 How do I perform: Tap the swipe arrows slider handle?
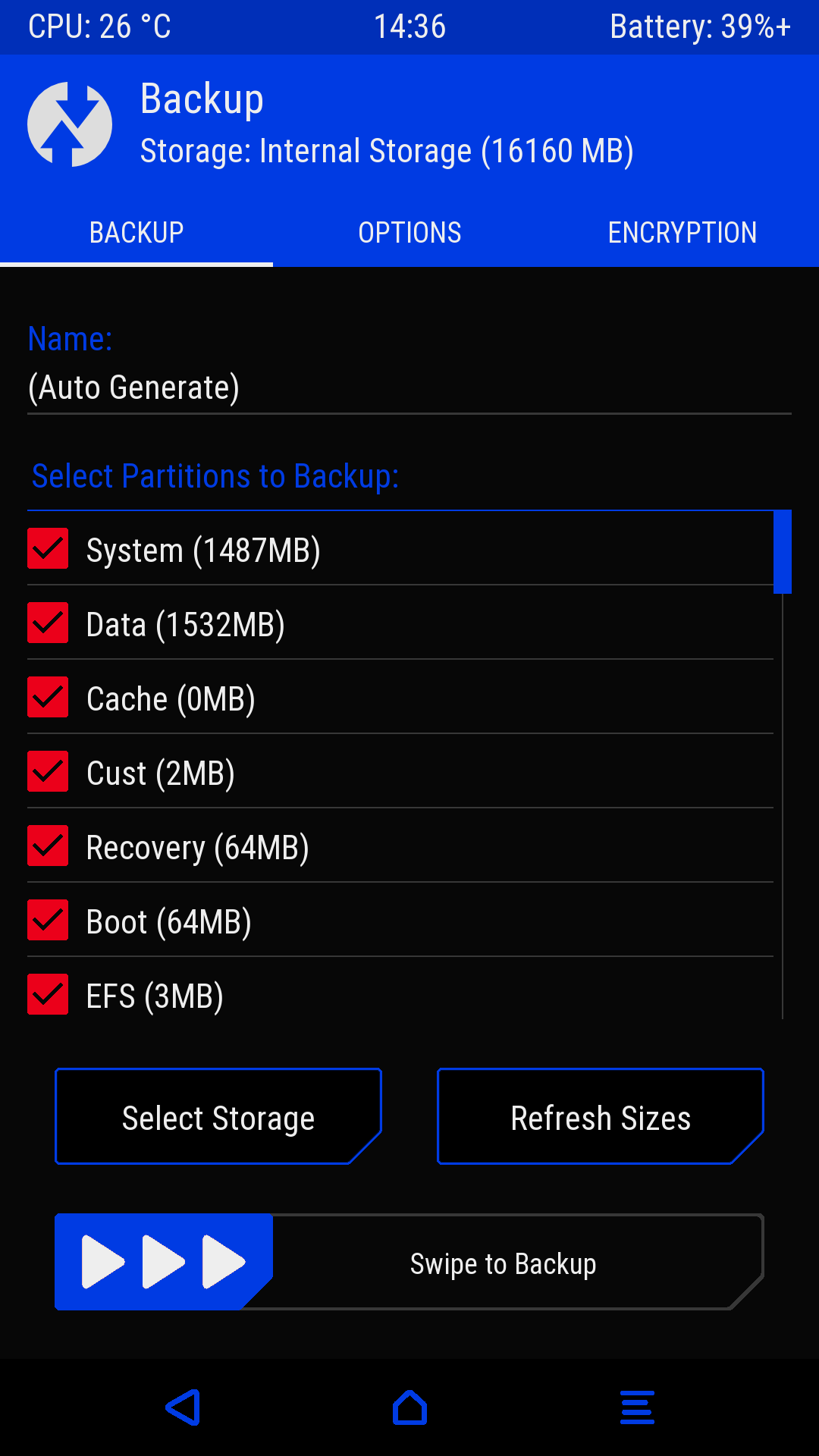pos(164,1262)
